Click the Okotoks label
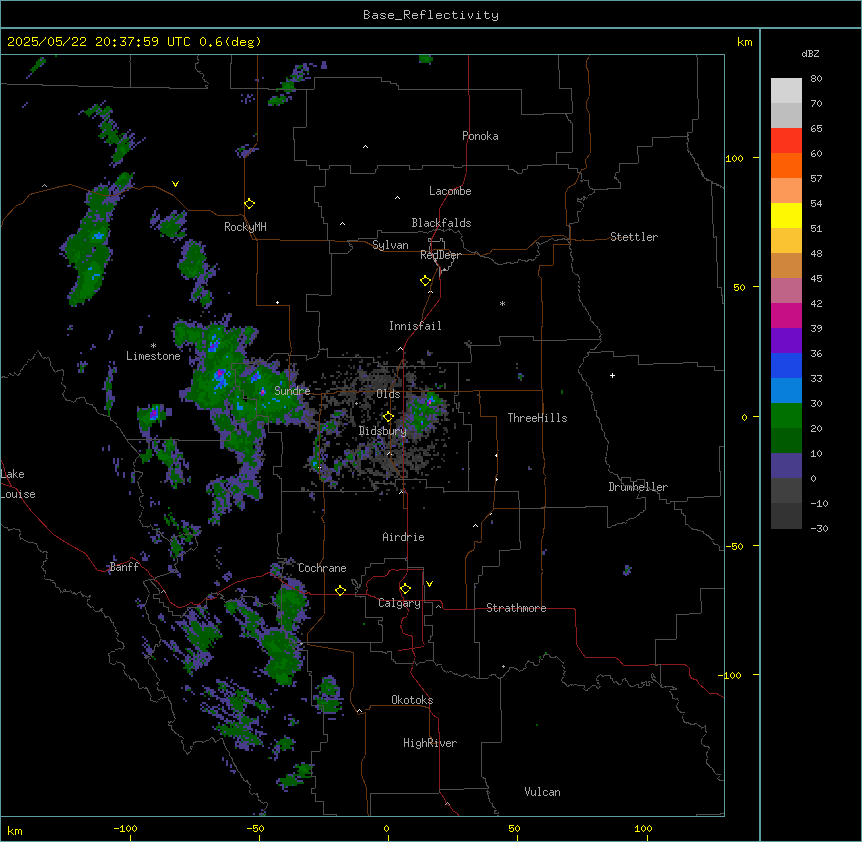Image resolution: width=862 pixels, height=842 pixels. (x=412, y=700)
